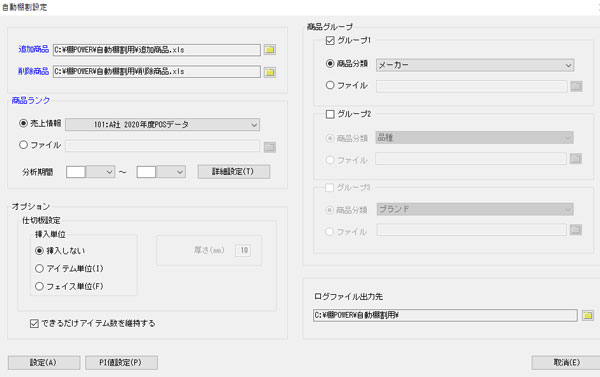Select ファイル radio in グループ1

330,85
